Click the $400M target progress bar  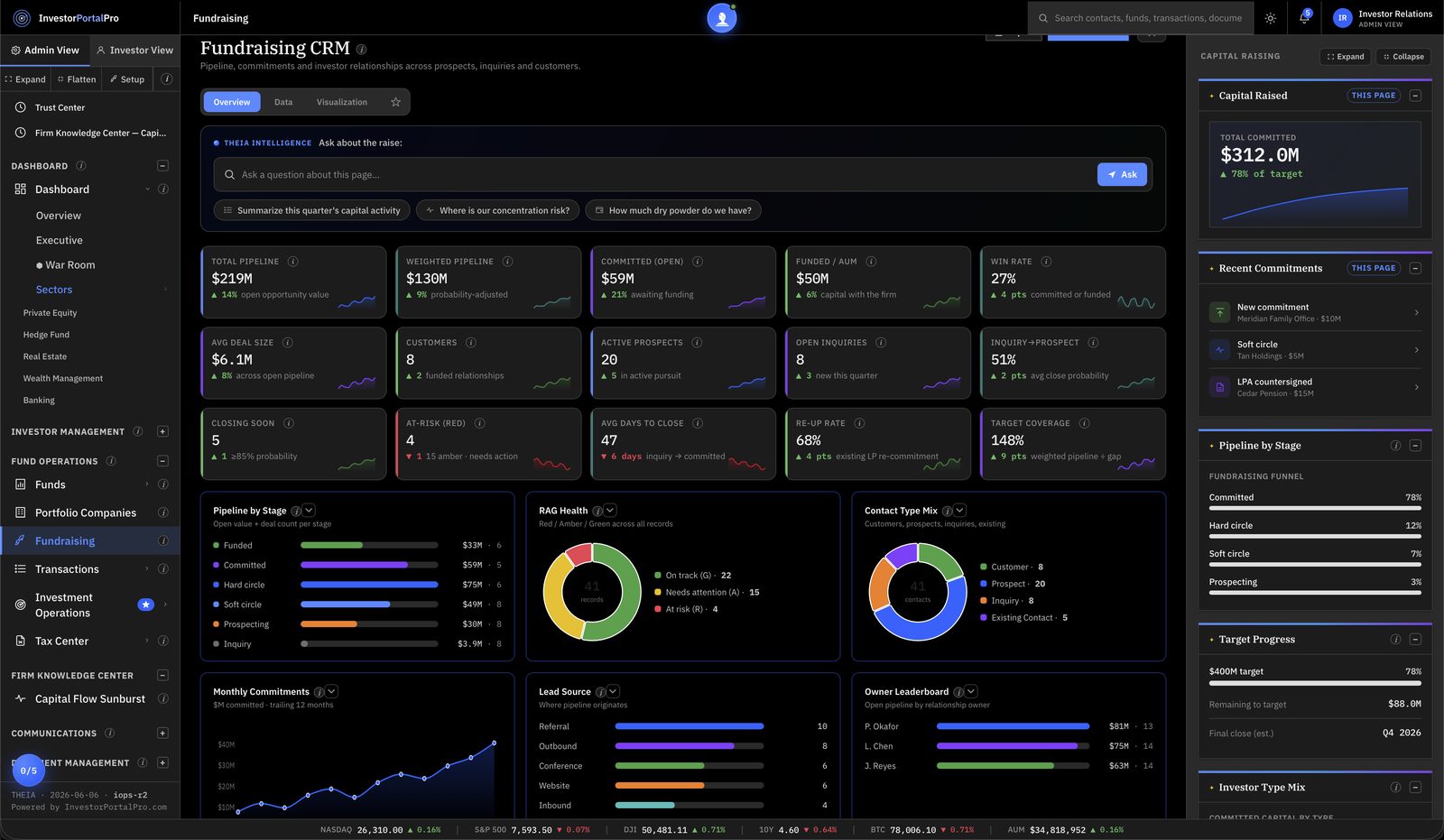(x=1315, y=683)
